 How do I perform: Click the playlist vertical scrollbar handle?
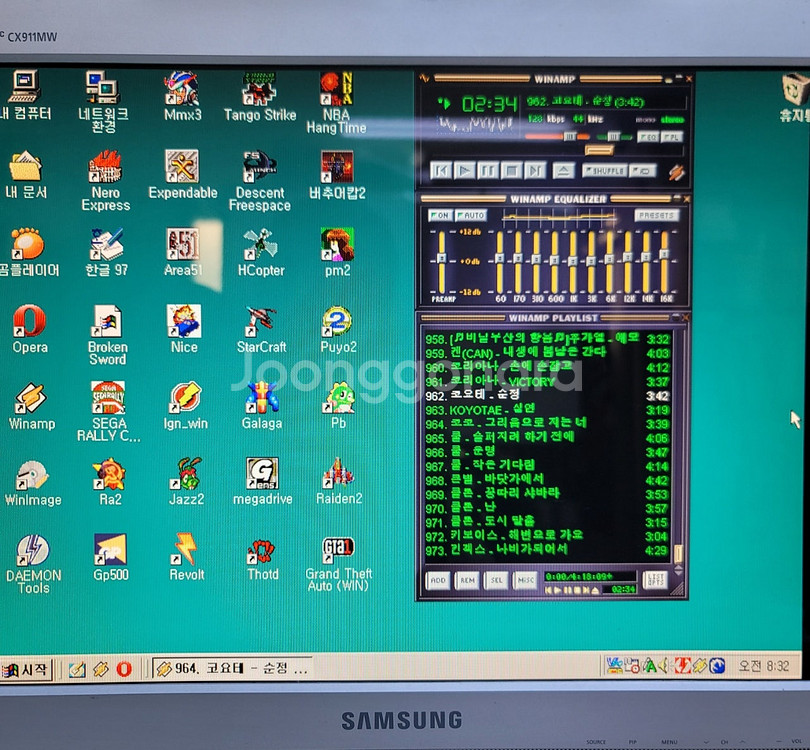678,554
